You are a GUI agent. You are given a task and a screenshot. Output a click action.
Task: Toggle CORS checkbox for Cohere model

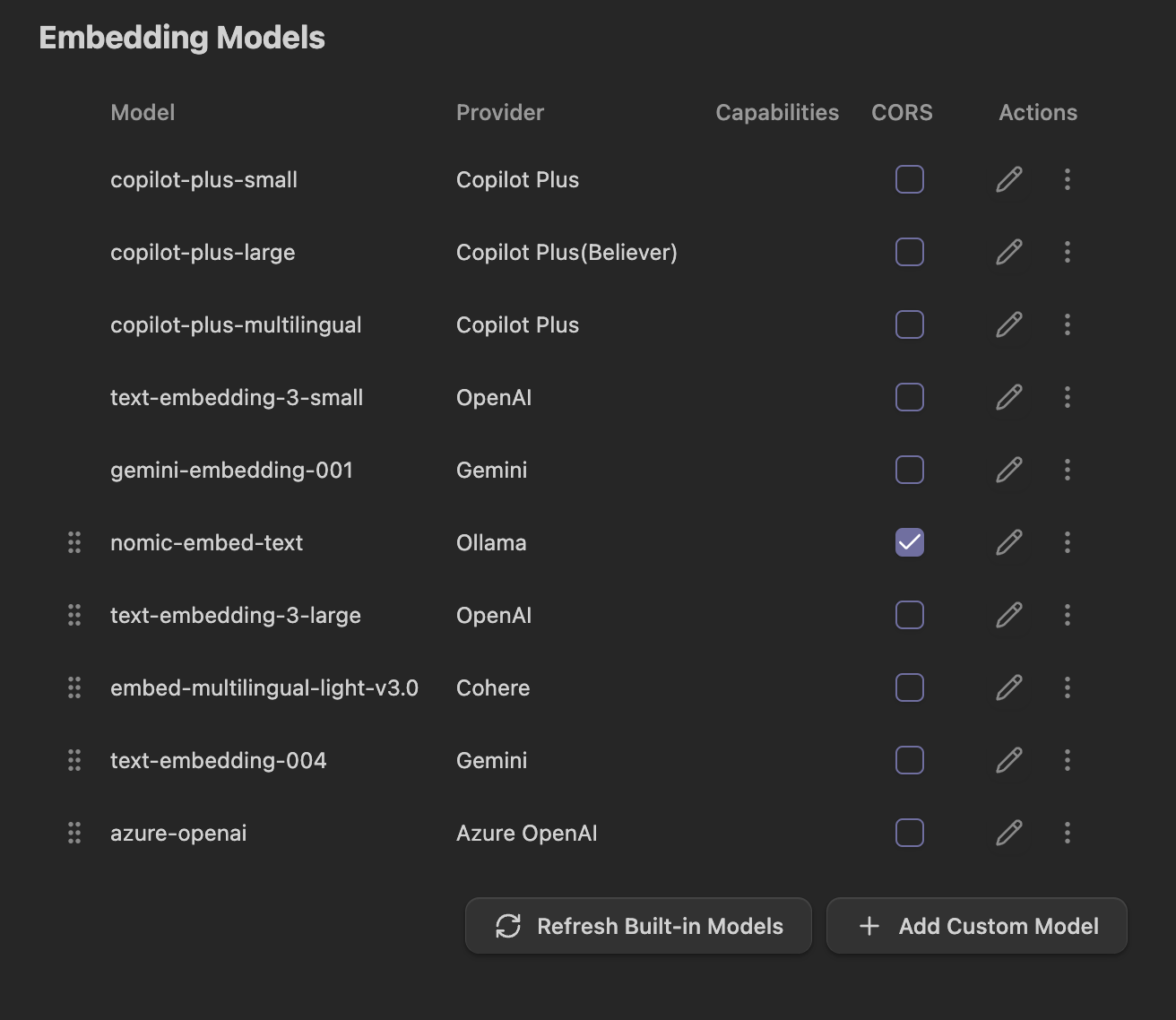tap(909, 687)
